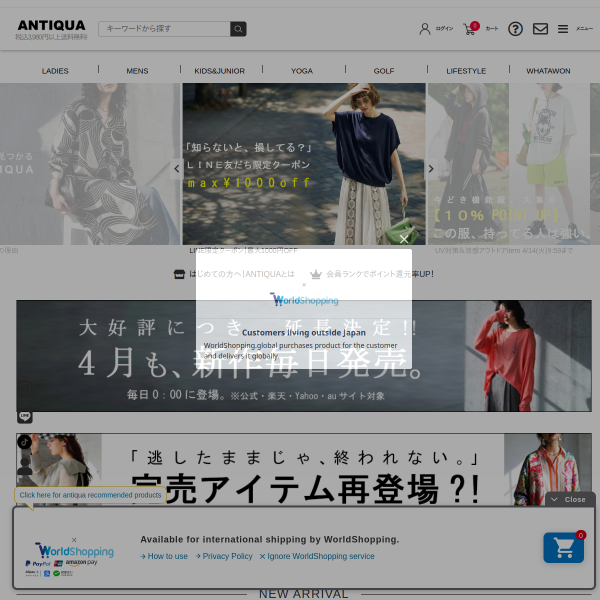Click 'Available for international shipping by WorldShopping' text
600x600 pixels.
pos(270,540)
